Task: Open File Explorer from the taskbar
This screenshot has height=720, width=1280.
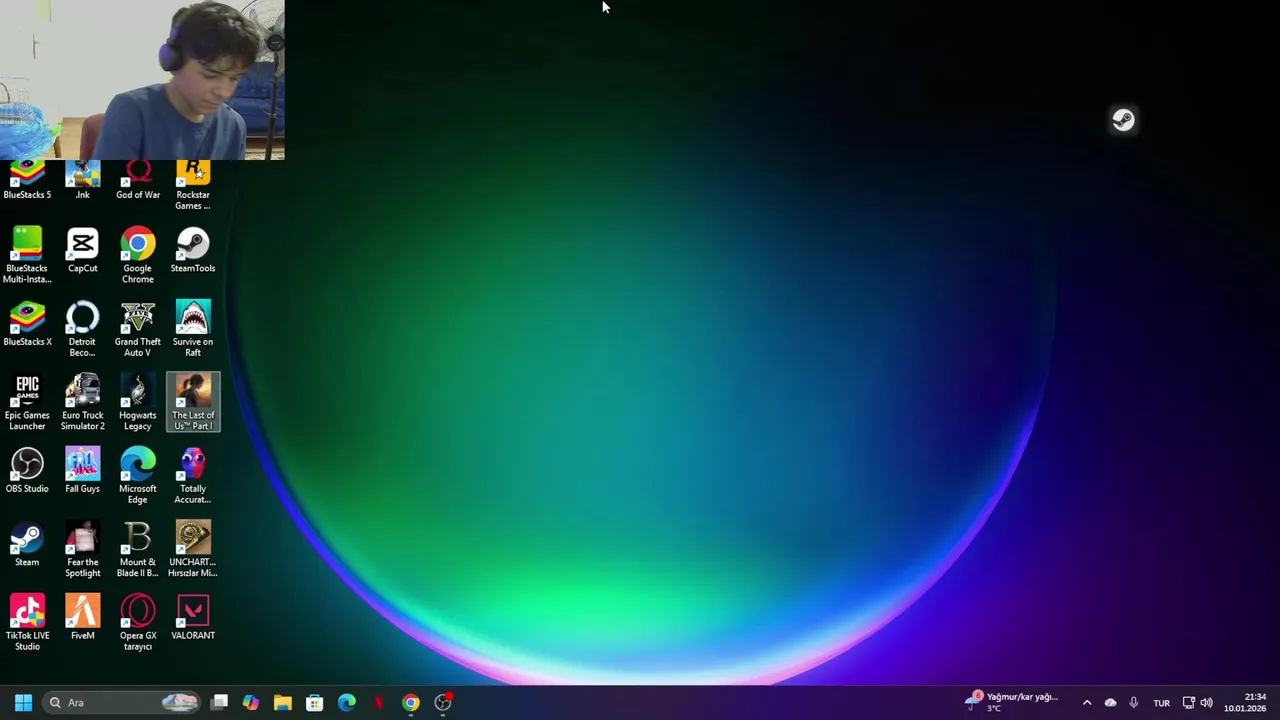Action: tap(283, 703)
